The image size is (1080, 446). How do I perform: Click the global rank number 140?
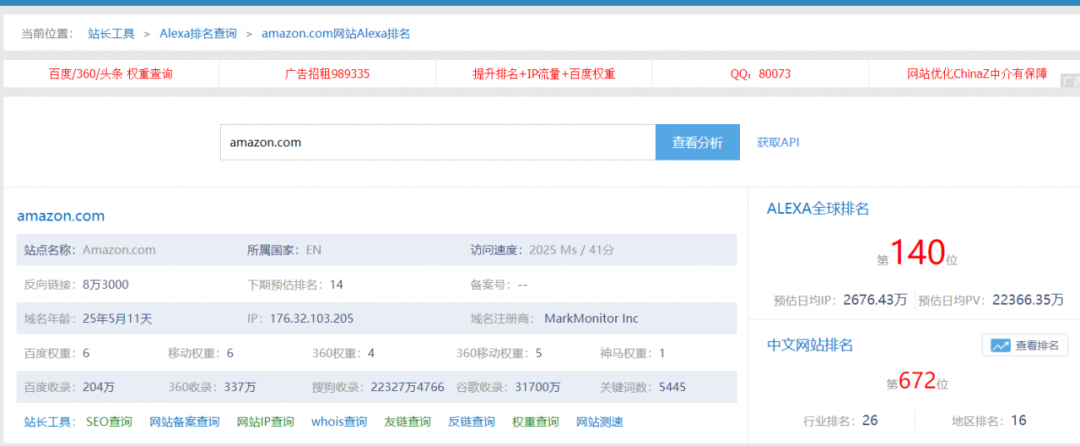(917, 253)
